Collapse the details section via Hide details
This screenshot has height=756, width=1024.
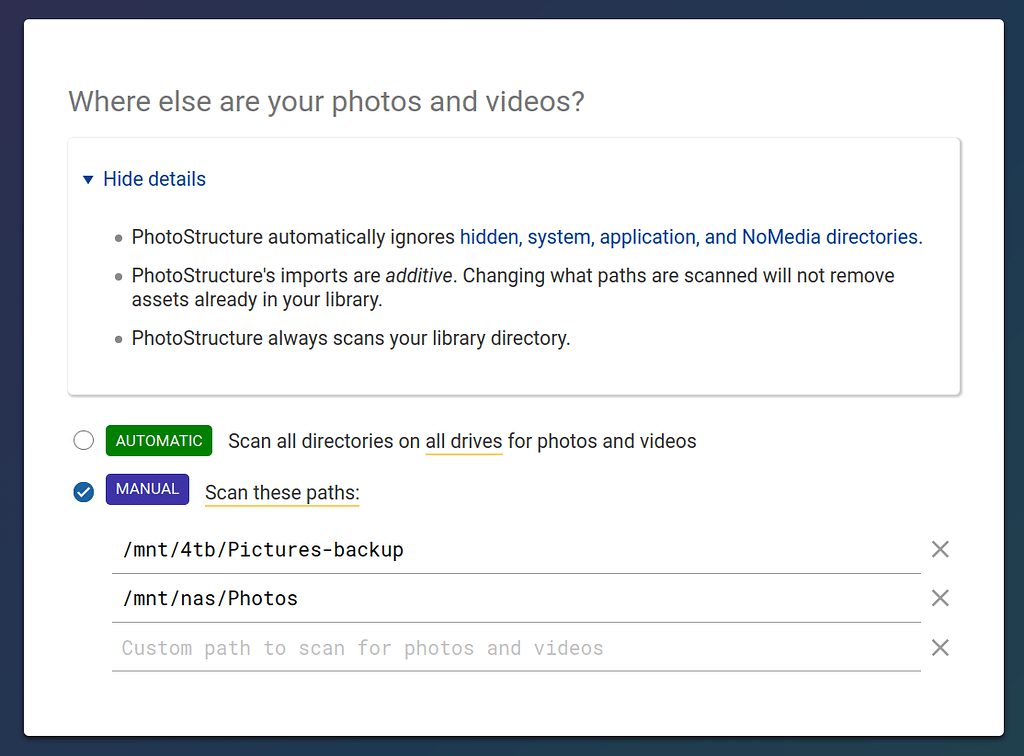(x=154, y=178)
